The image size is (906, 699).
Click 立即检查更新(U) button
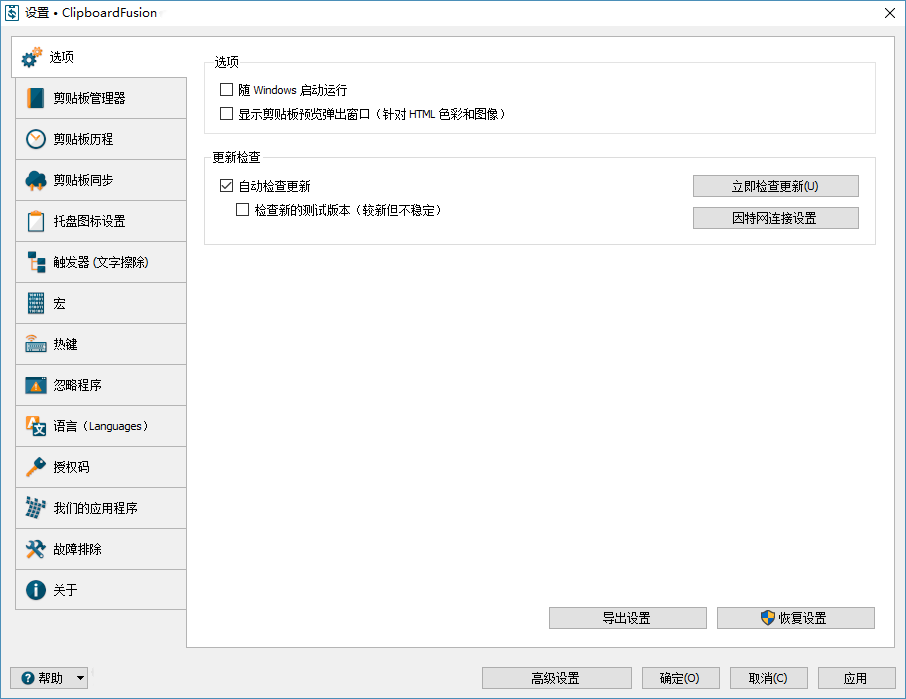pos(775,186)
